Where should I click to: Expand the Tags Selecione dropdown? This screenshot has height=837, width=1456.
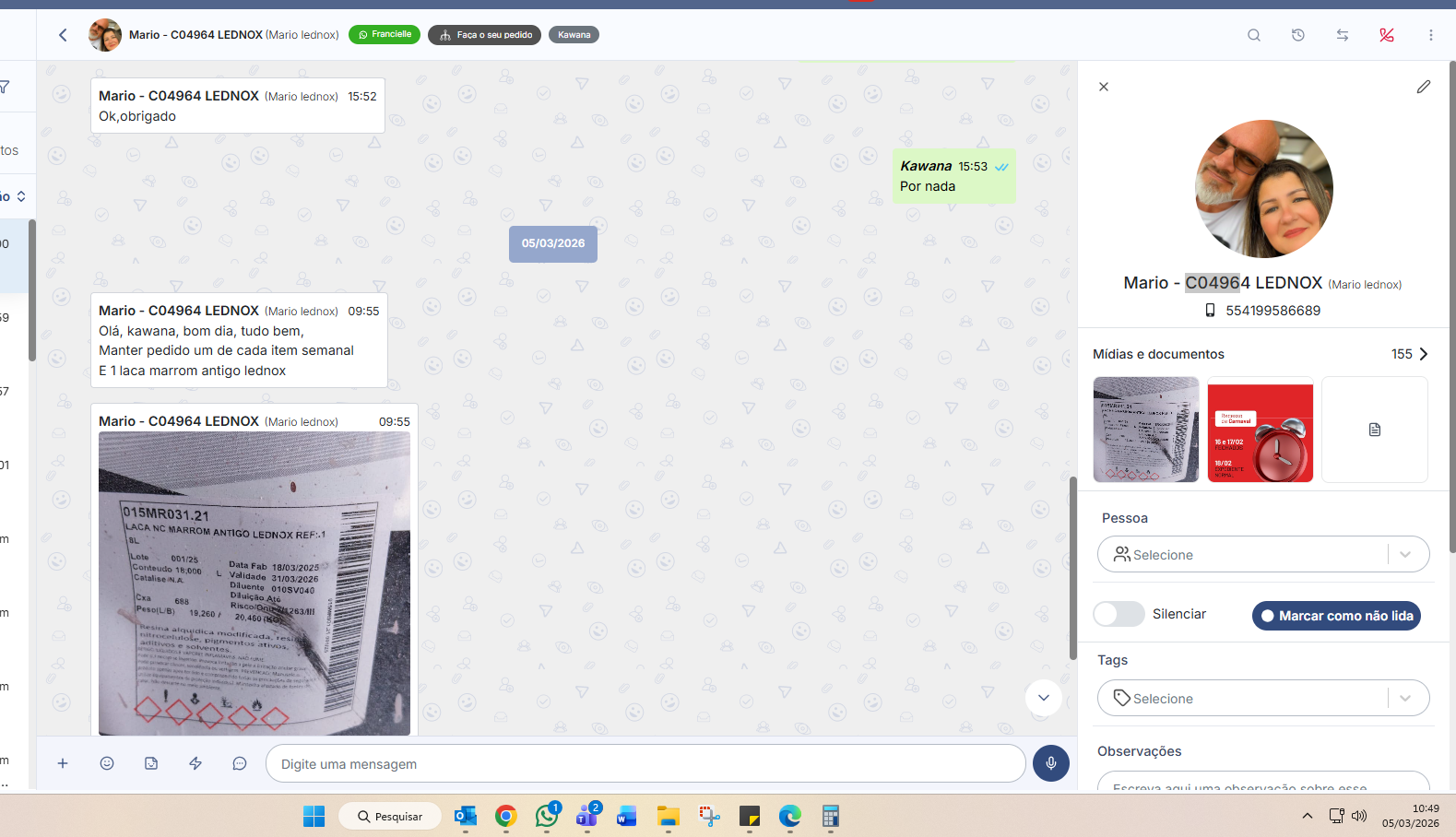click(1404, 699)
